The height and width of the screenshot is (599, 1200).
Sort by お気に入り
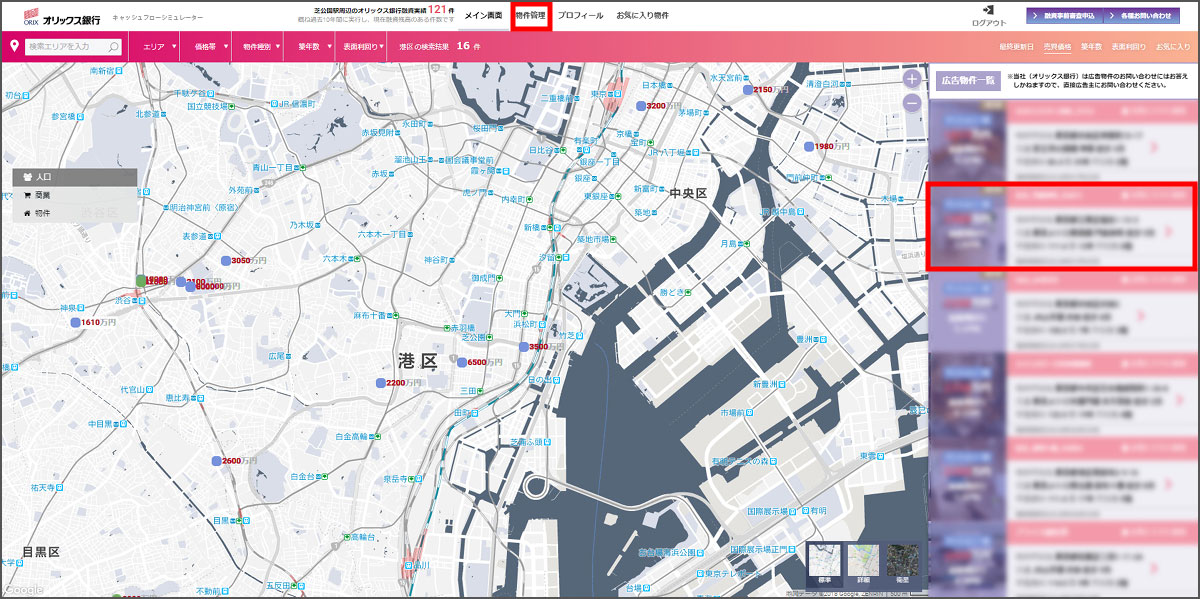coord(1172,47)
